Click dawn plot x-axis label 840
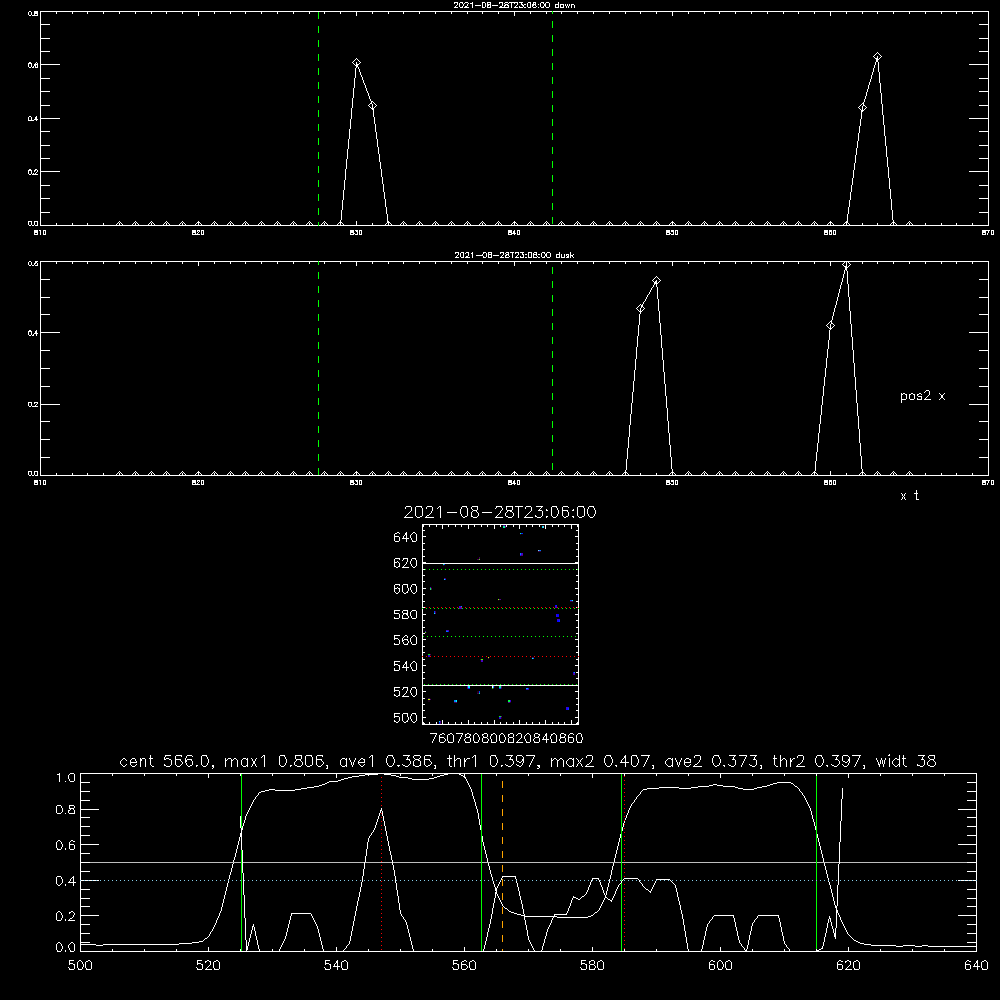 click(514, 233)
